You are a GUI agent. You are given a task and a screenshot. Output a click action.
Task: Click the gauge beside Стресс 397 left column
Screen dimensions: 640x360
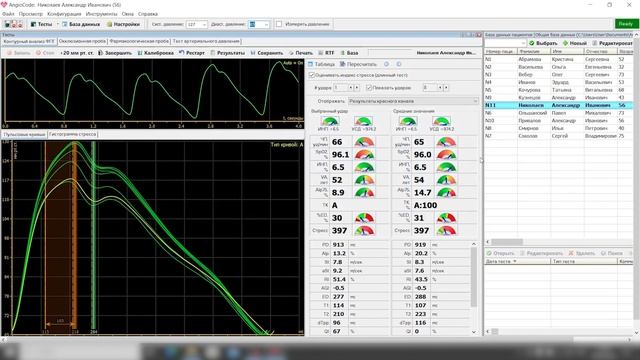point(364,231)
